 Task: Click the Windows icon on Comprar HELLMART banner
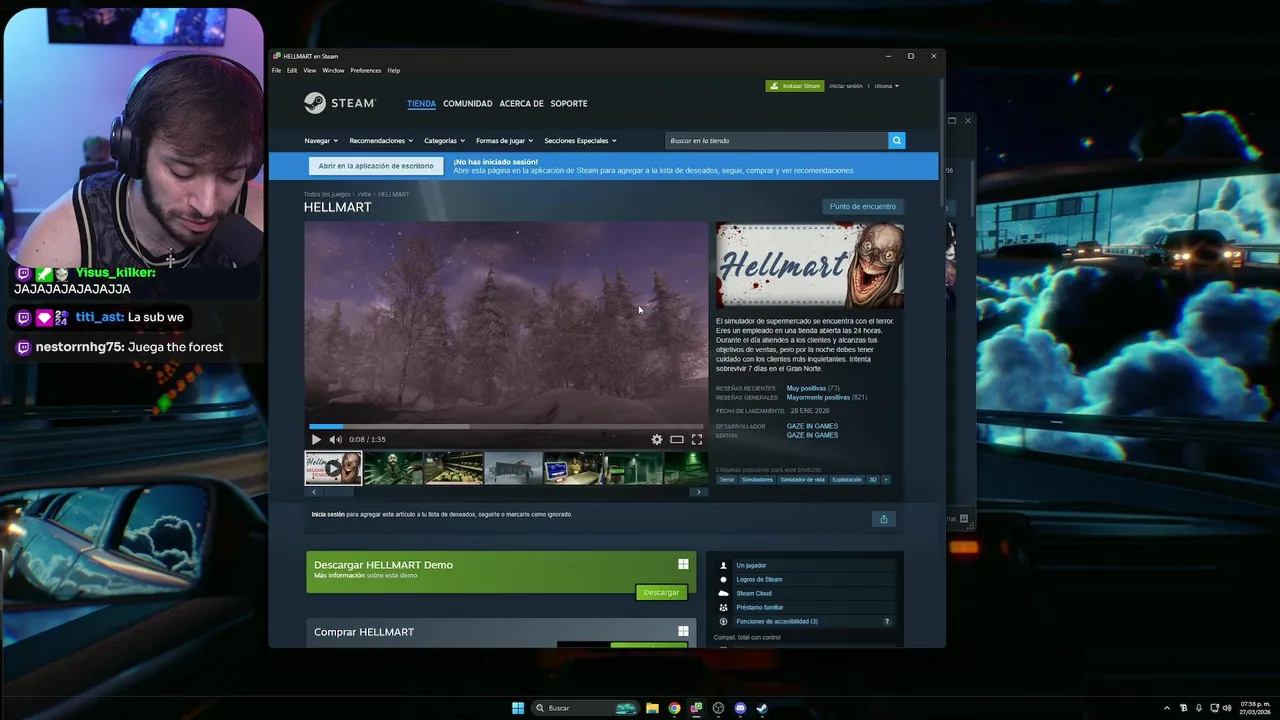pos(683,631)
